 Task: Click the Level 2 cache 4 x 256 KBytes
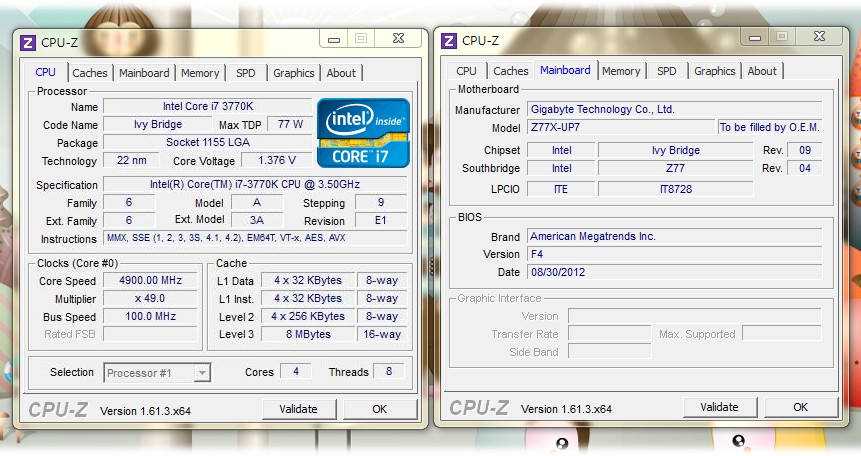coord(308,316)
